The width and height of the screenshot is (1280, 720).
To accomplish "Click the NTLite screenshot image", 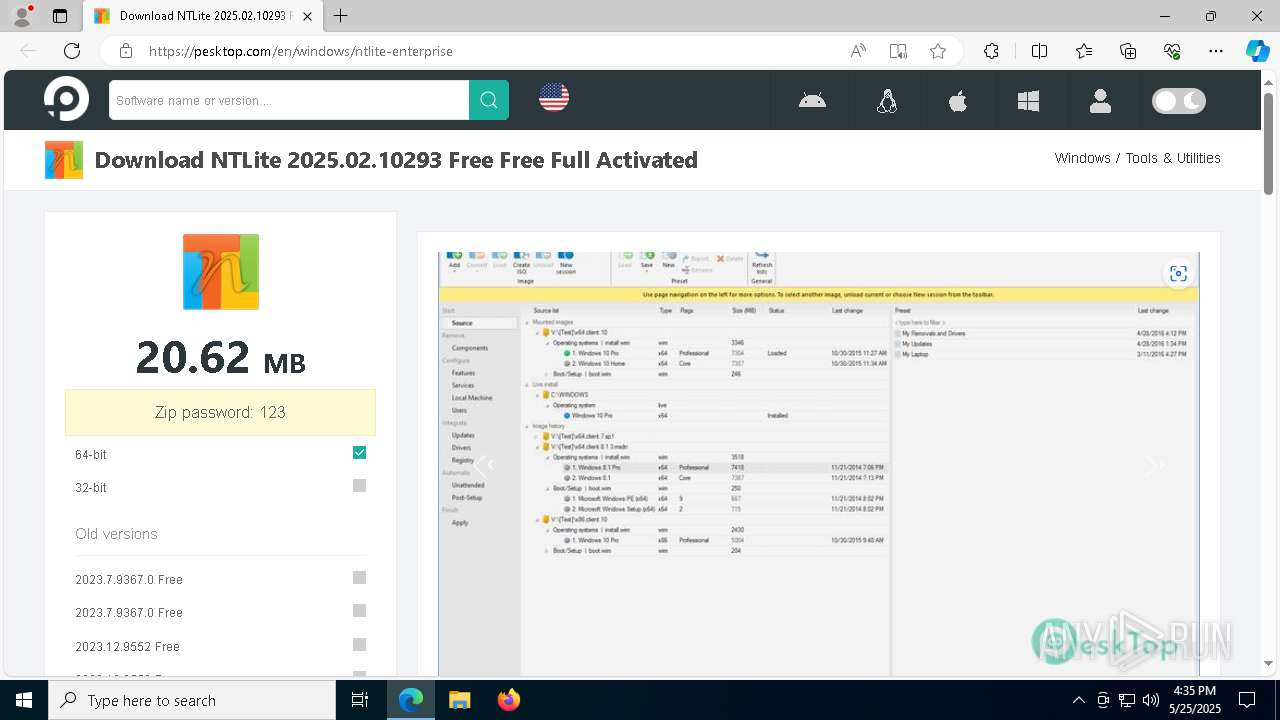I will [x=818, y=464].
